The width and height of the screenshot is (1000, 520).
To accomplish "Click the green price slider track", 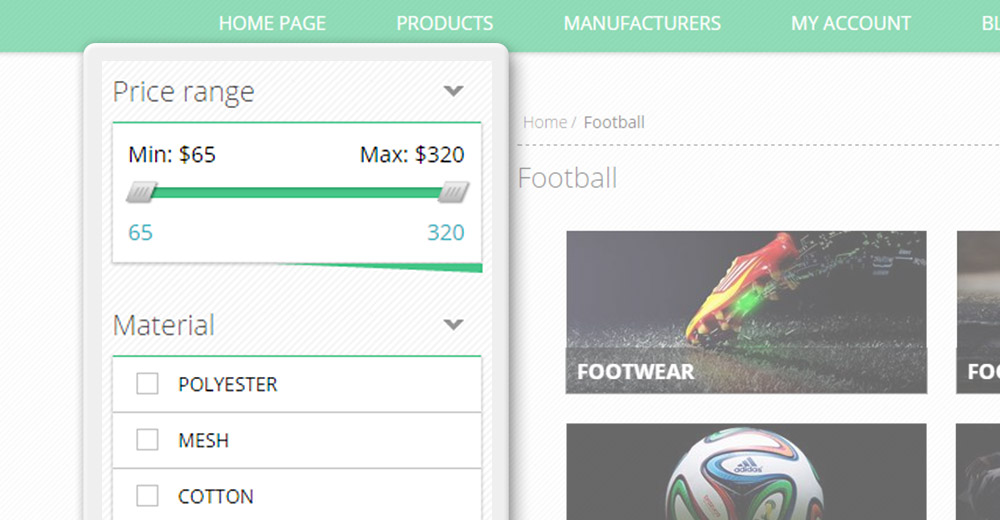I will click(x=297, y=192).
